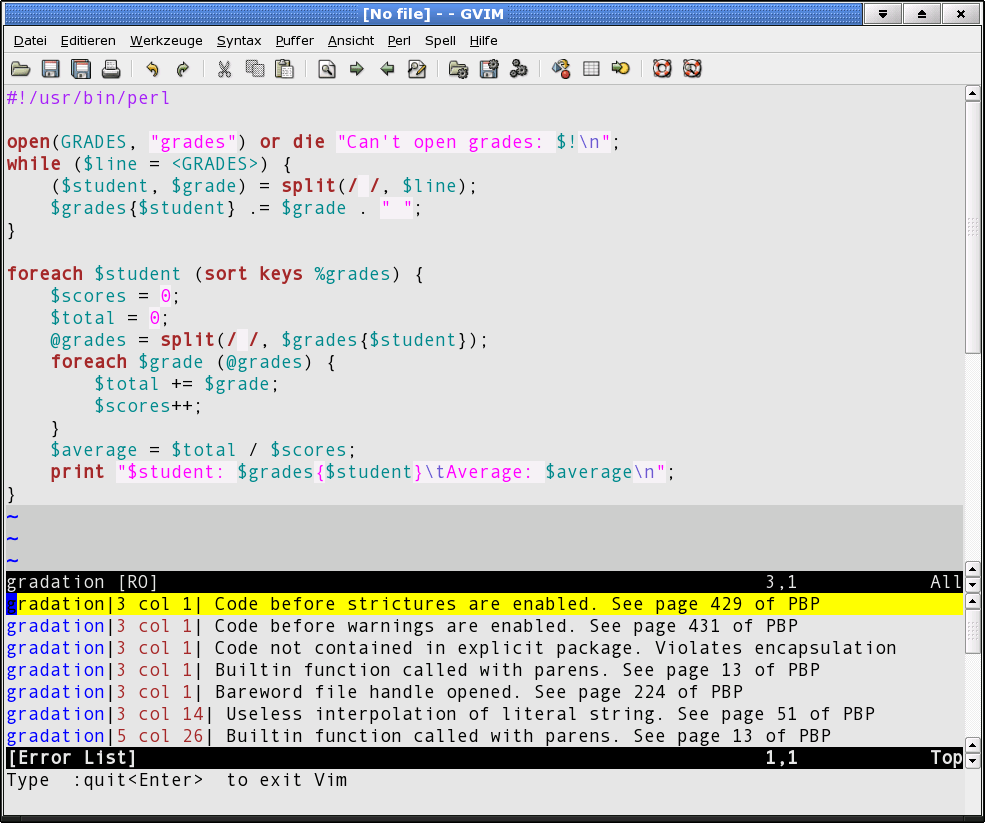
Task: Click the Load session folder-gear icon
Action: (x=459, y=69)
